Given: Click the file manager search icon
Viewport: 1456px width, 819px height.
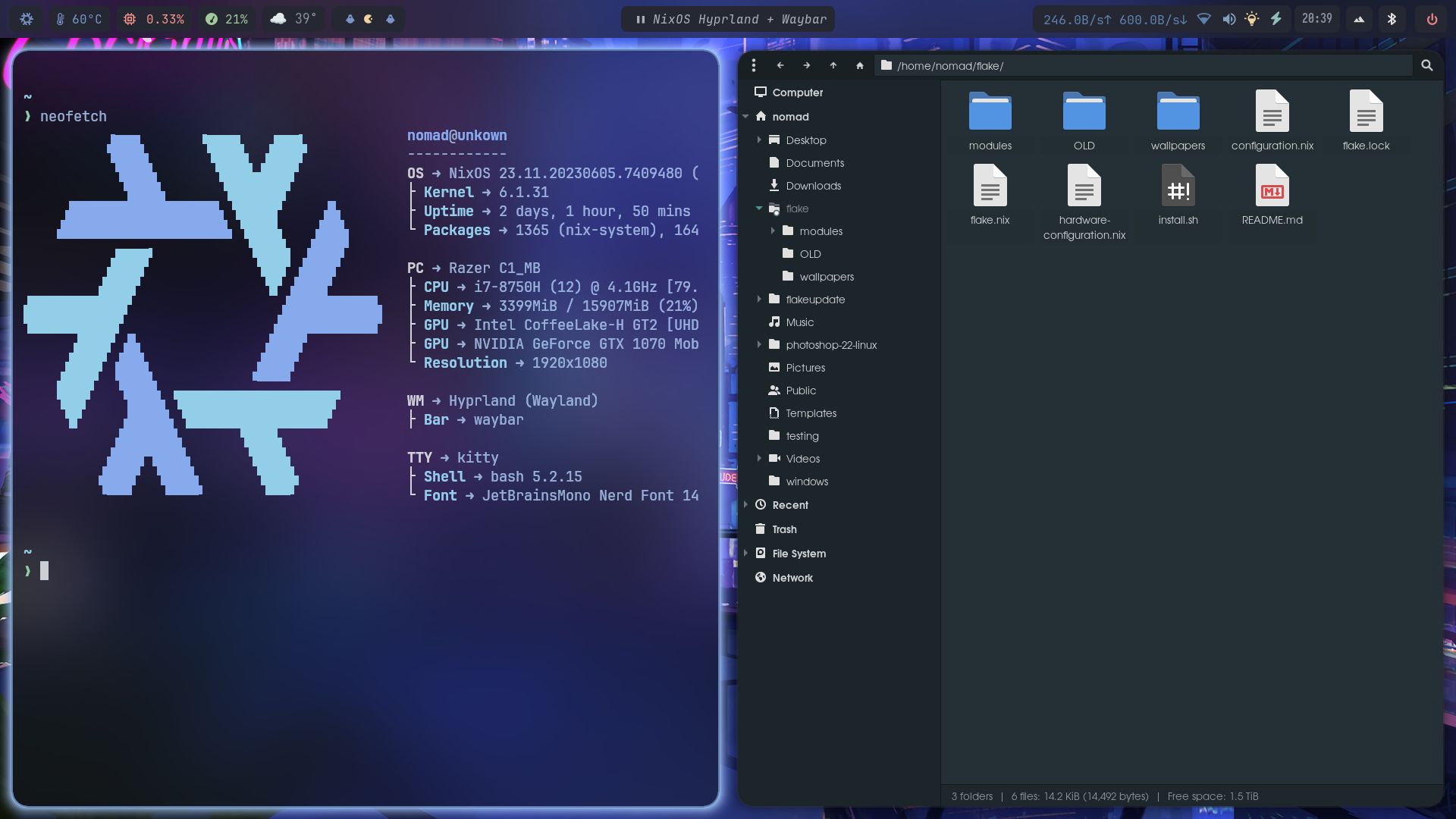Looking at the screenshot, I should point(1426,66).
